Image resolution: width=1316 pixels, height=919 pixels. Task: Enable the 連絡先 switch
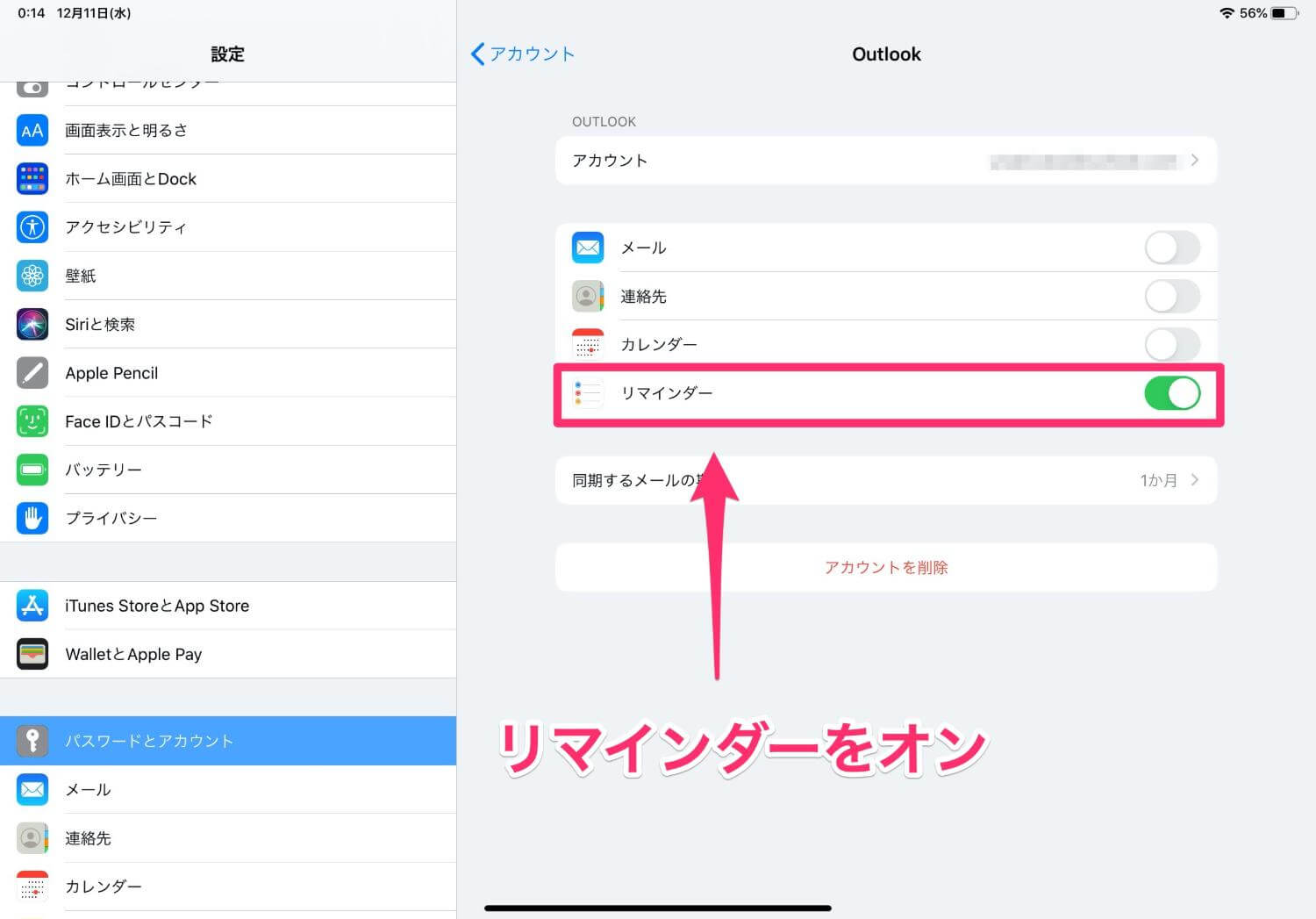pos(1172,297)
